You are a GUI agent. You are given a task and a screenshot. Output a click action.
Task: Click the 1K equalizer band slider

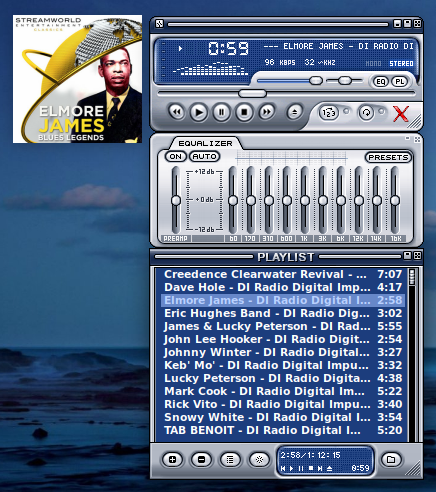point(305,200)
